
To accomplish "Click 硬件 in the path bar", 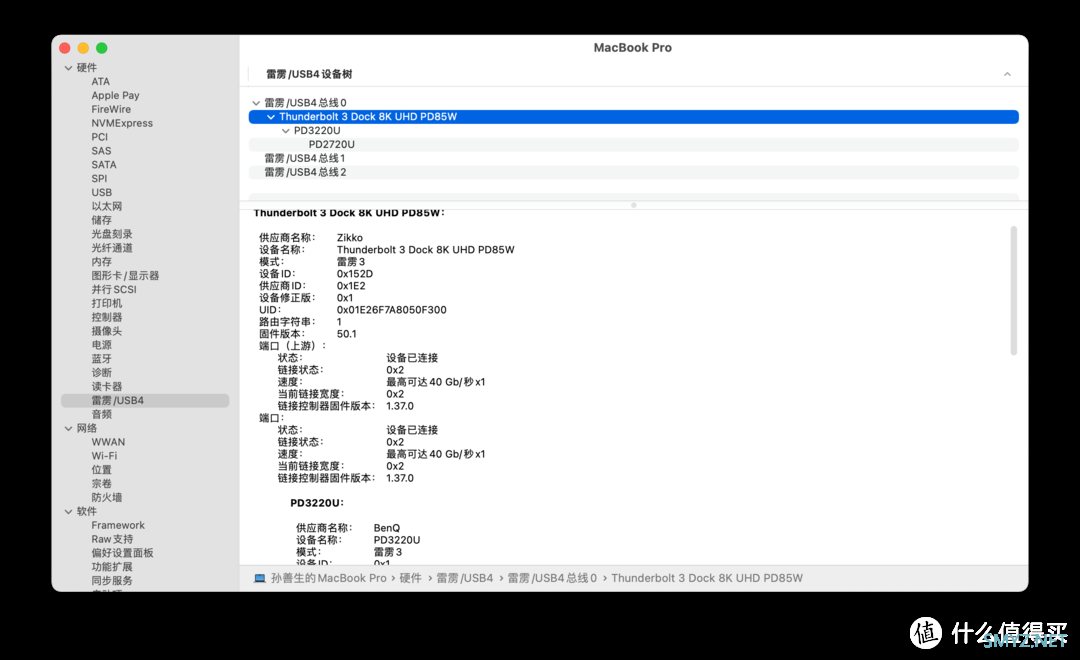I will pyautogui.click(x=410, y=579).
